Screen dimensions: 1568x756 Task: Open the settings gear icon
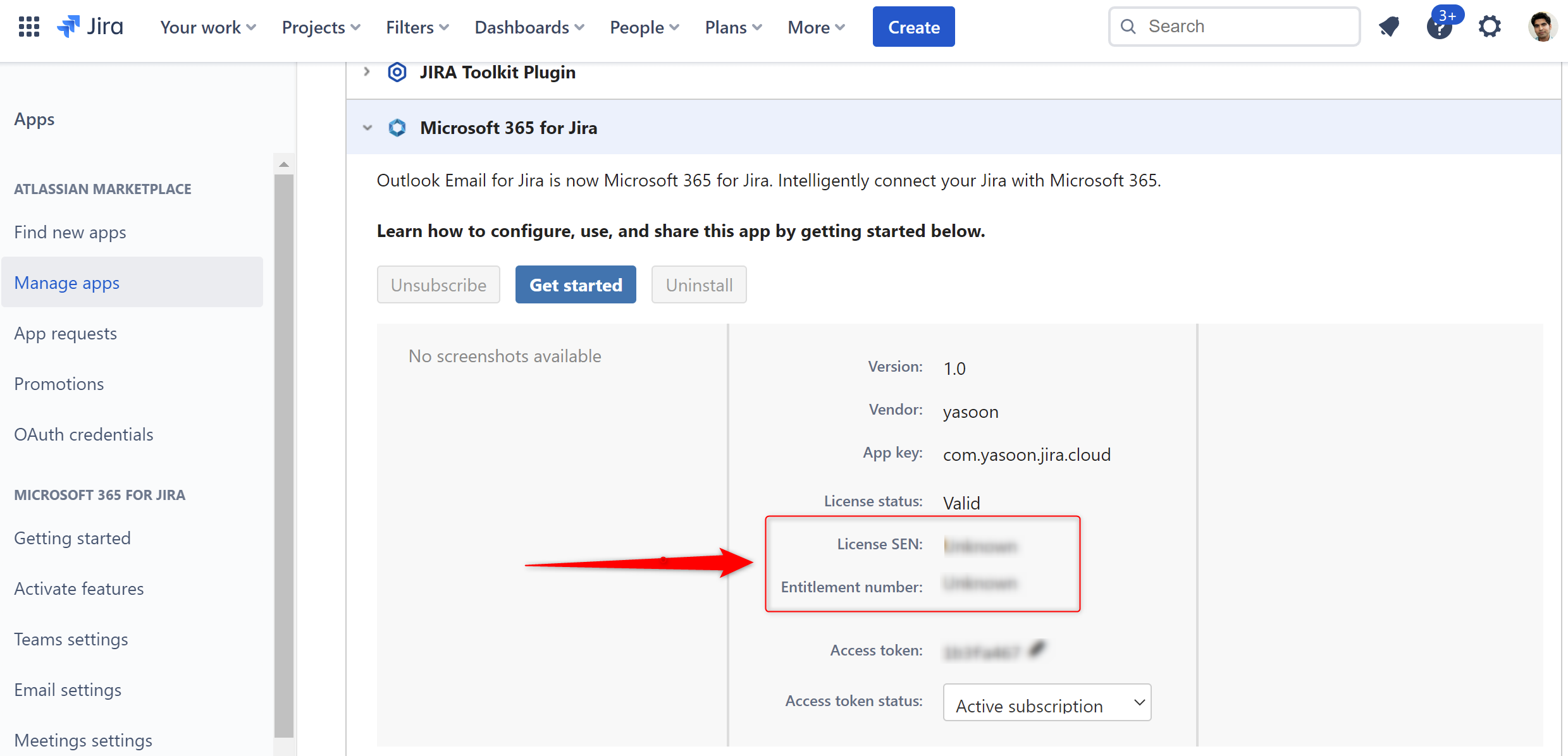pyautogui.click(x=1490, y=27)
